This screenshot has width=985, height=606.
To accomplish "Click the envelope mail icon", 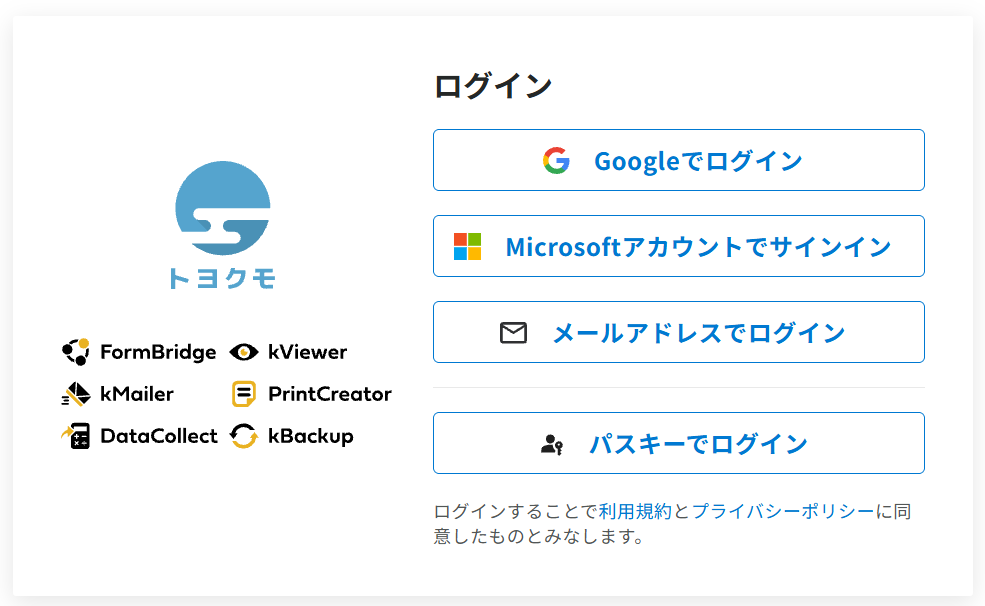I will tap(513, 333).
